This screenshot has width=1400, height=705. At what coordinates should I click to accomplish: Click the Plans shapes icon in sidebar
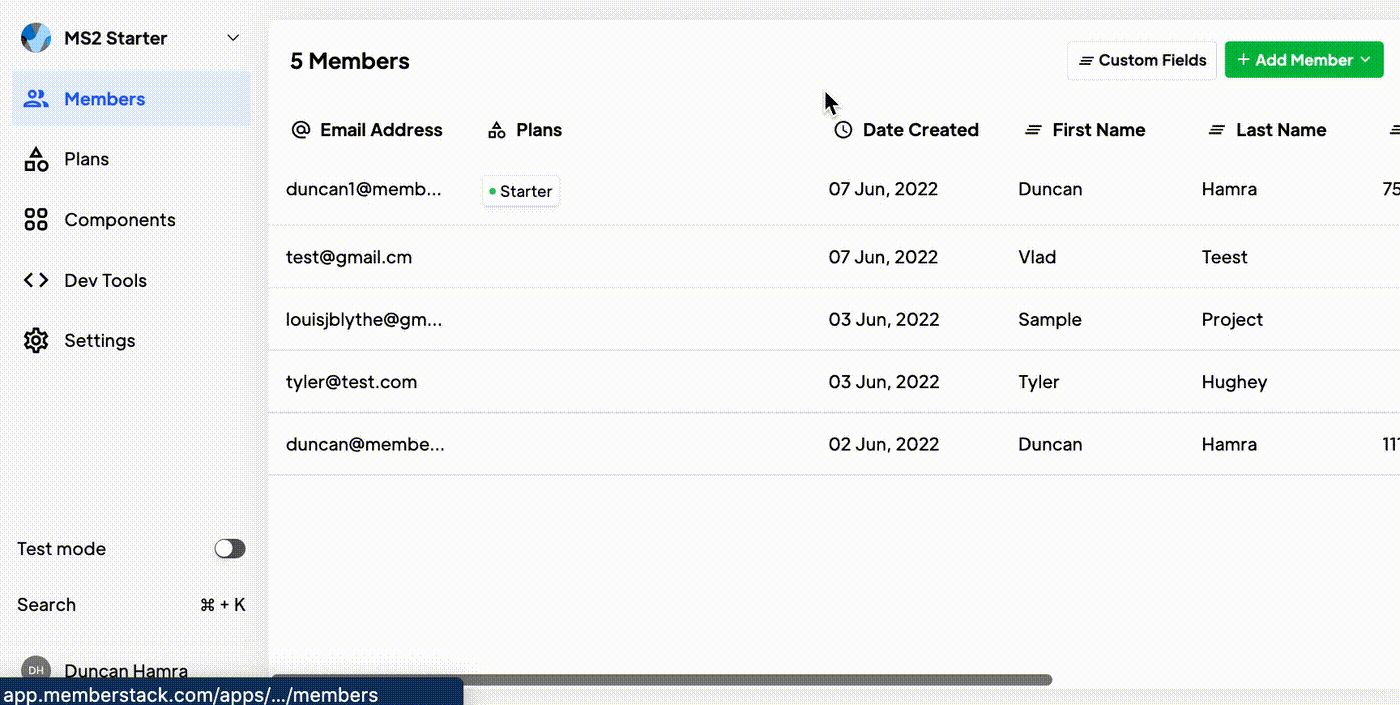(x=36, y=159)
